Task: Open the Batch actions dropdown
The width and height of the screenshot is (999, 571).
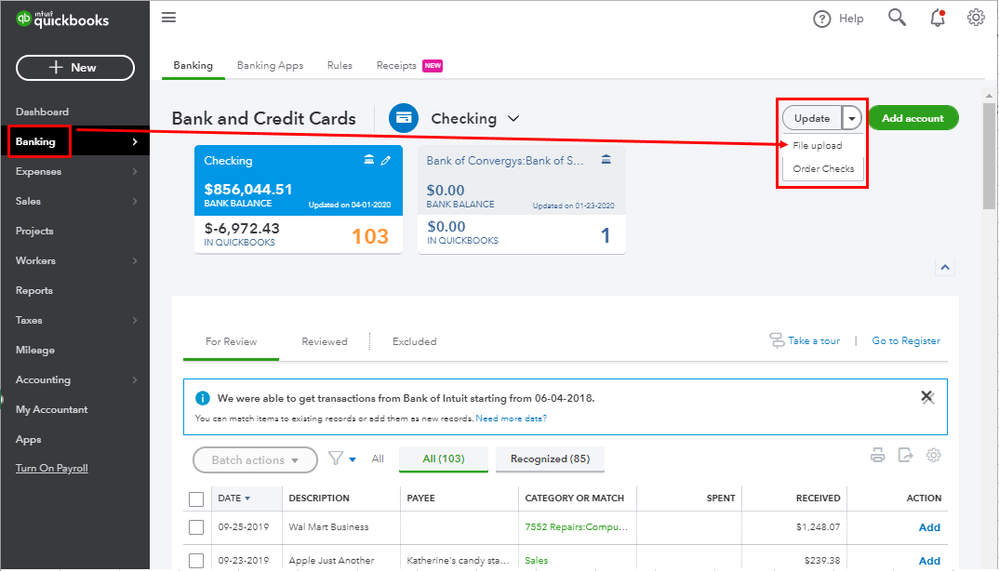Action: [x=255, y=460]
